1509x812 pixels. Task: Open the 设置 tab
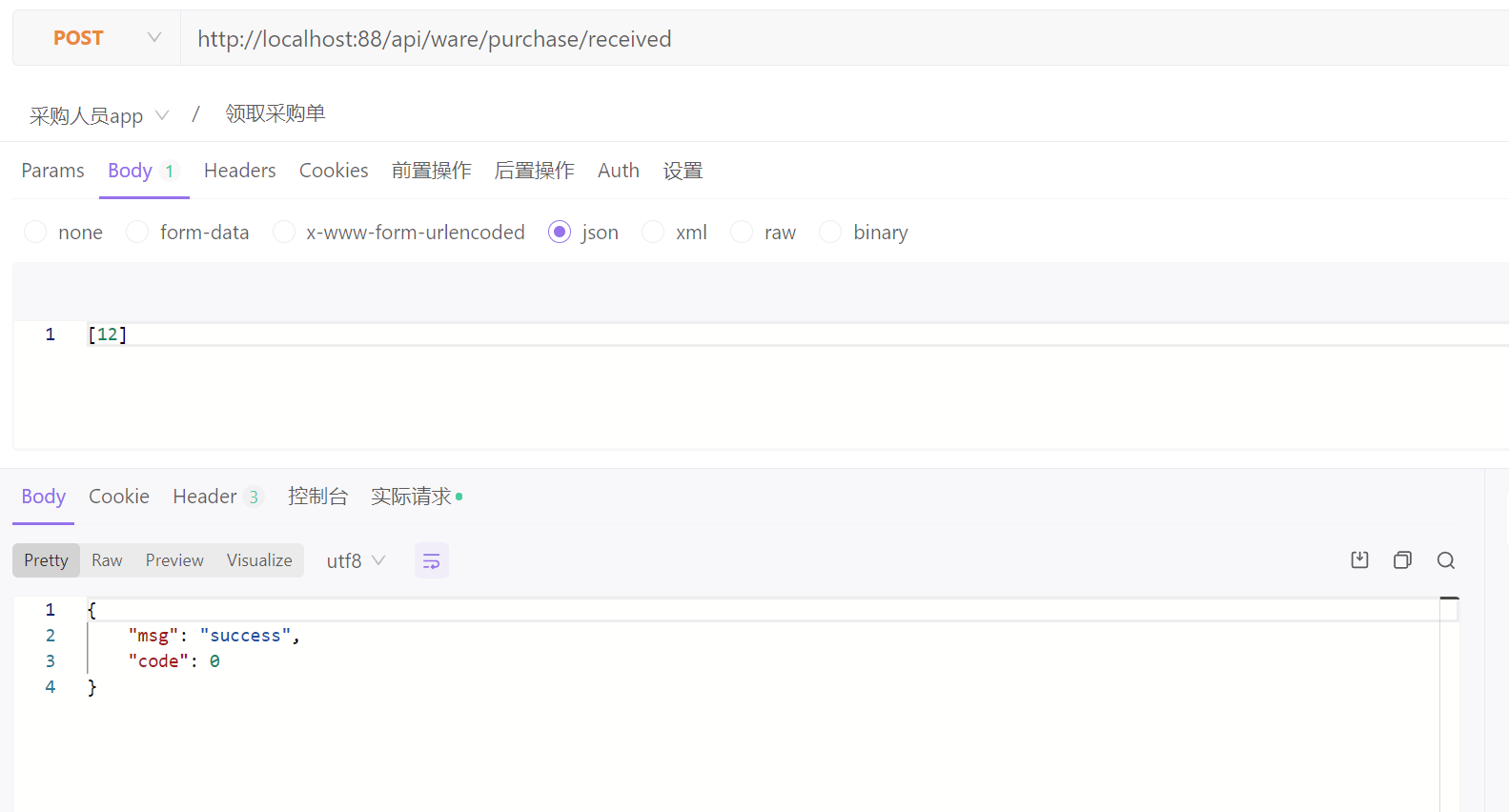(683, 171)
